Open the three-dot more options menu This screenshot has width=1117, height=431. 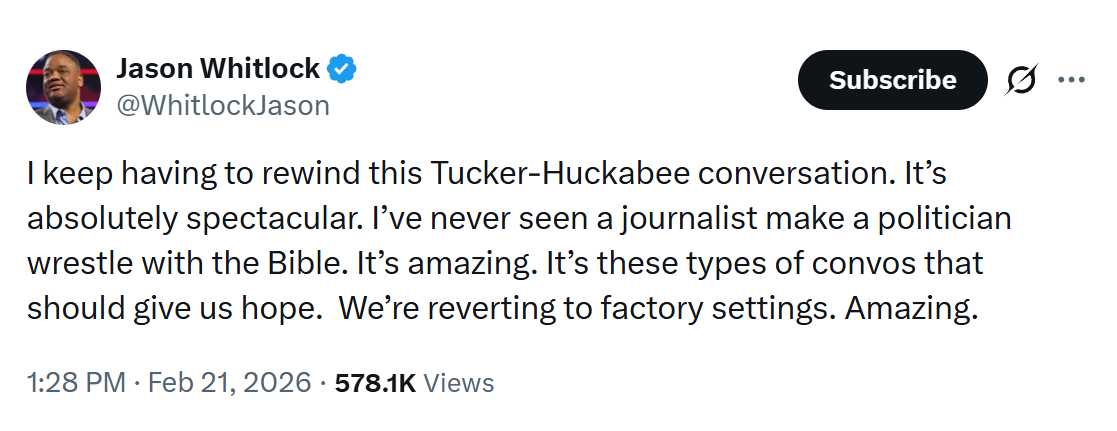coord(1071,80)
